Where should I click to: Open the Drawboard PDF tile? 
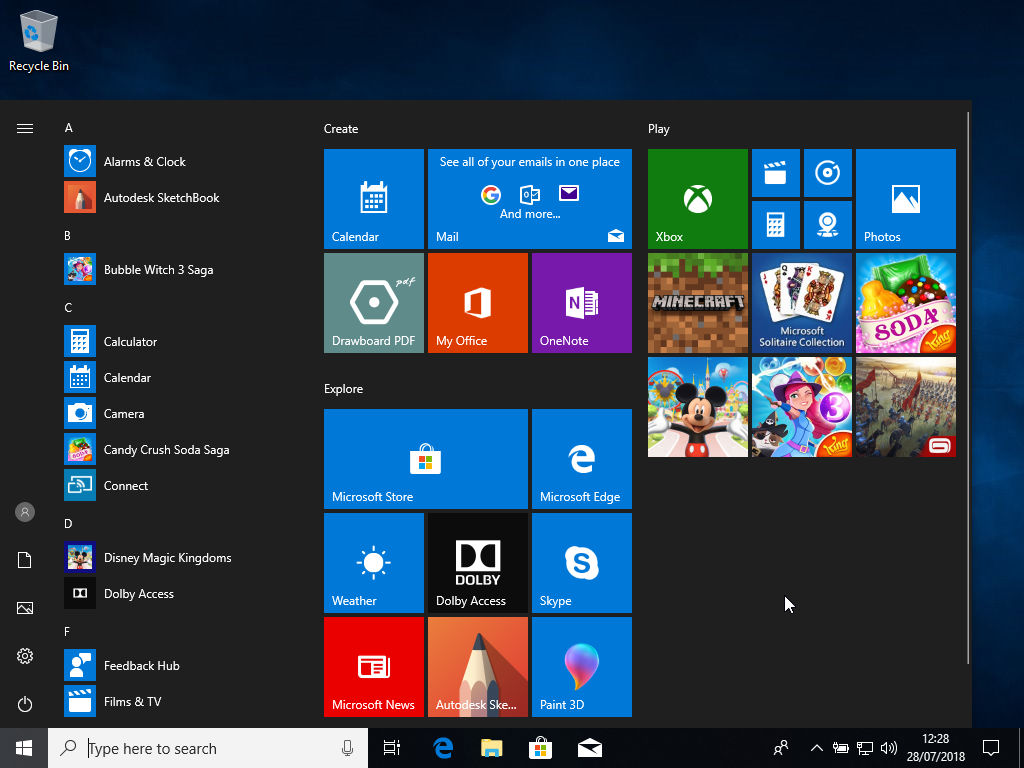click(373, 303)
